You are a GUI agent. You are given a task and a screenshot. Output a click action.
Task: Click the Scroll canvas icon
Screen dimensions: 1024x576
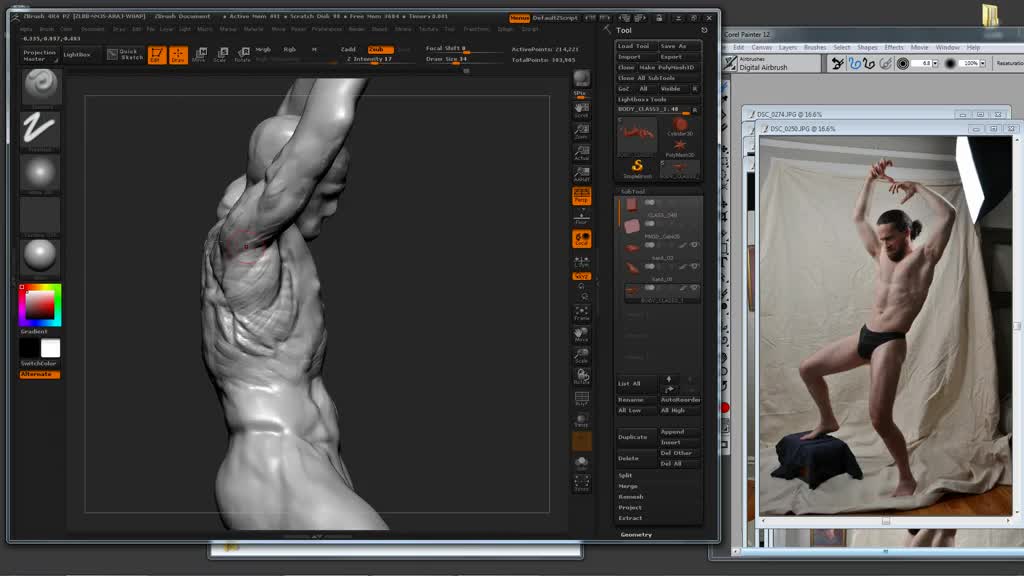tap(581, 110)
